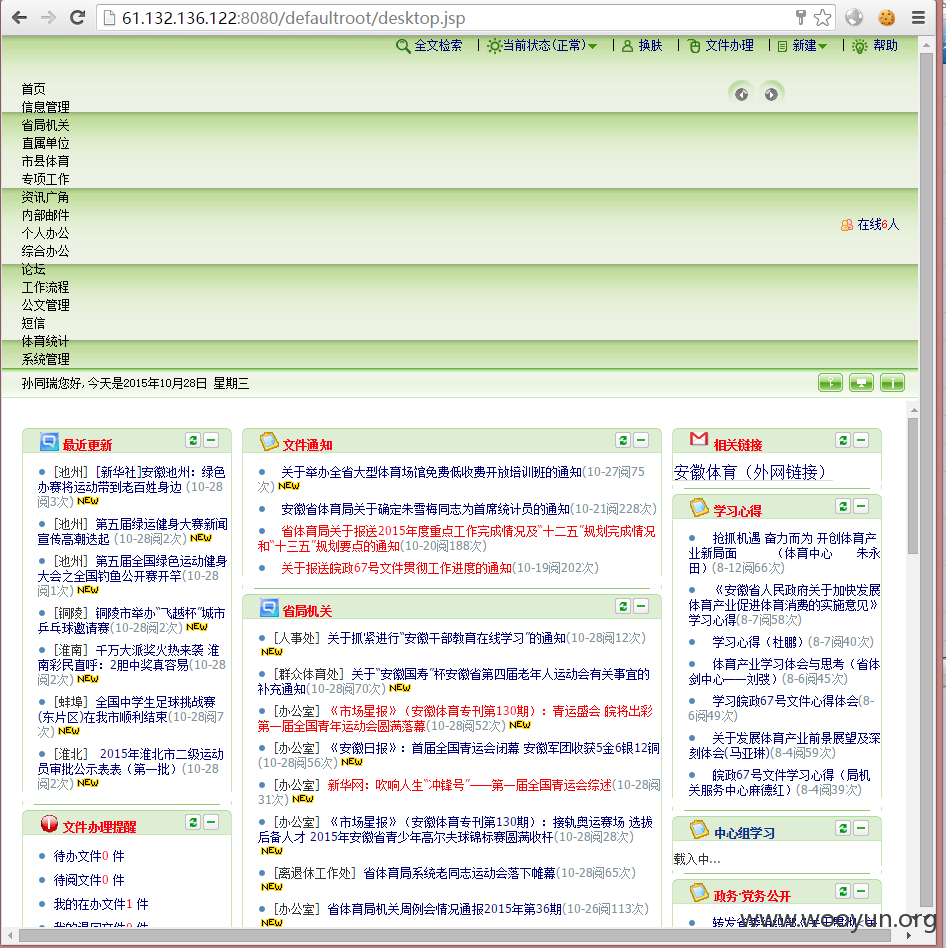Go to 首页 menu item
The width and height of the screenshot is (946, 948).
[x=34, y=89]
